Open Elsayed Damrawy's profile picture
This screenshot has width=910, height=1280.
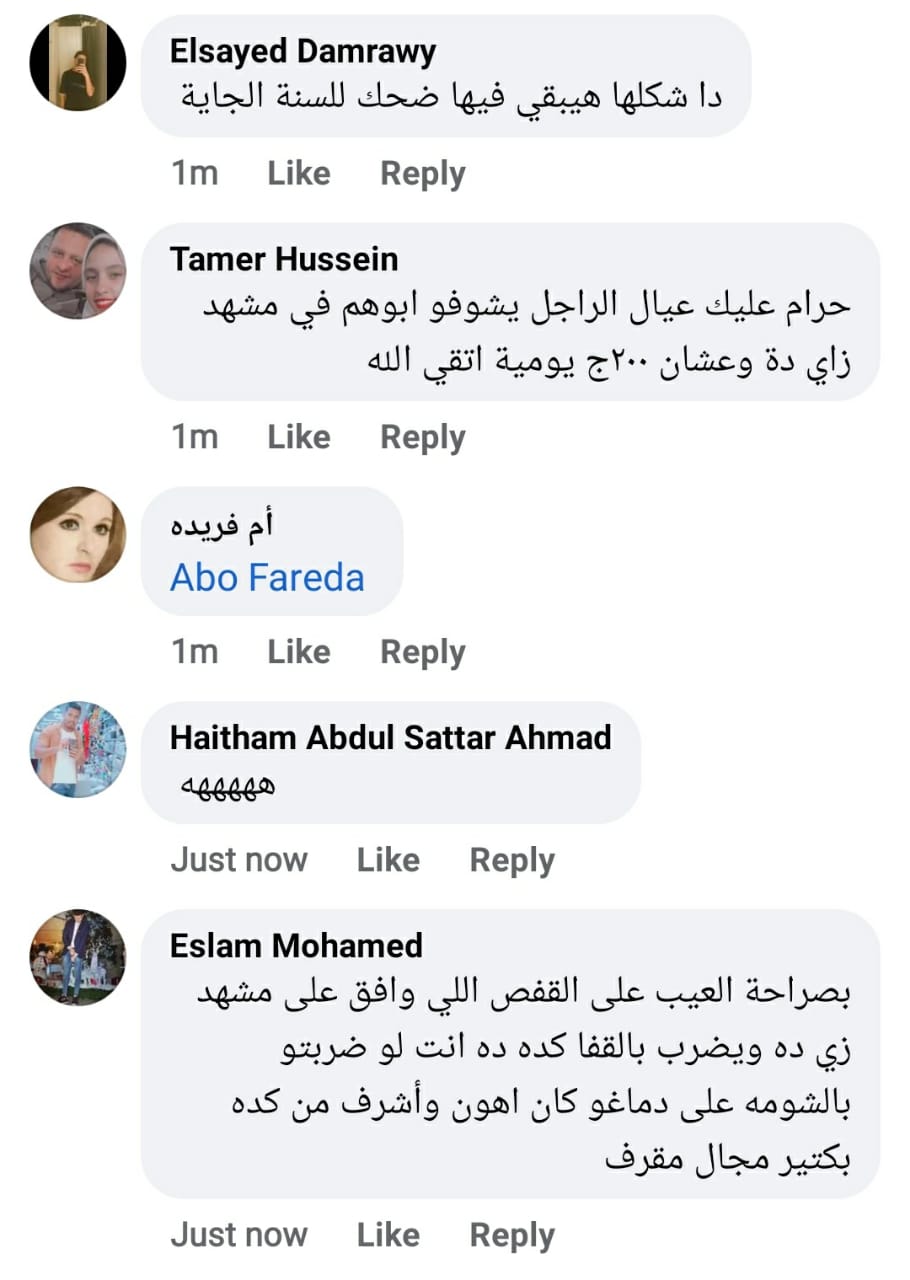(x=78, y=62)
